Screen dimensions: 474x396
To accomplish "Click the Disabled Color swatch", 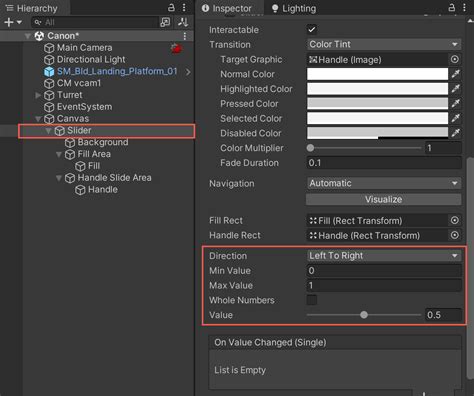I will coord(377,133).
